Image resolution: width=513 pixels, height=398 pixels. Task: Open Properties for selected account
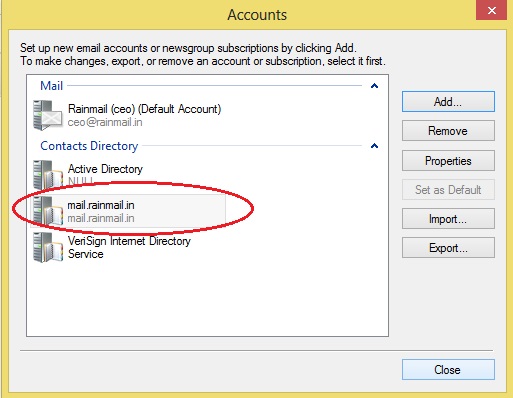pos(448,161)
